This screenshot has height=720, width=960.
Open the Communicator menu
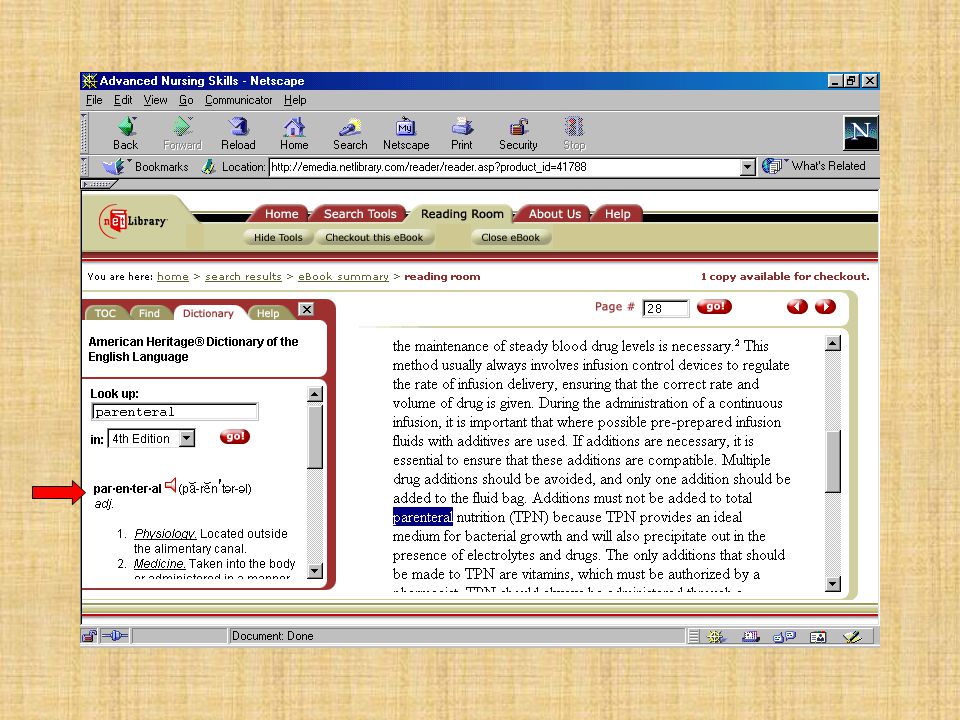238,100
